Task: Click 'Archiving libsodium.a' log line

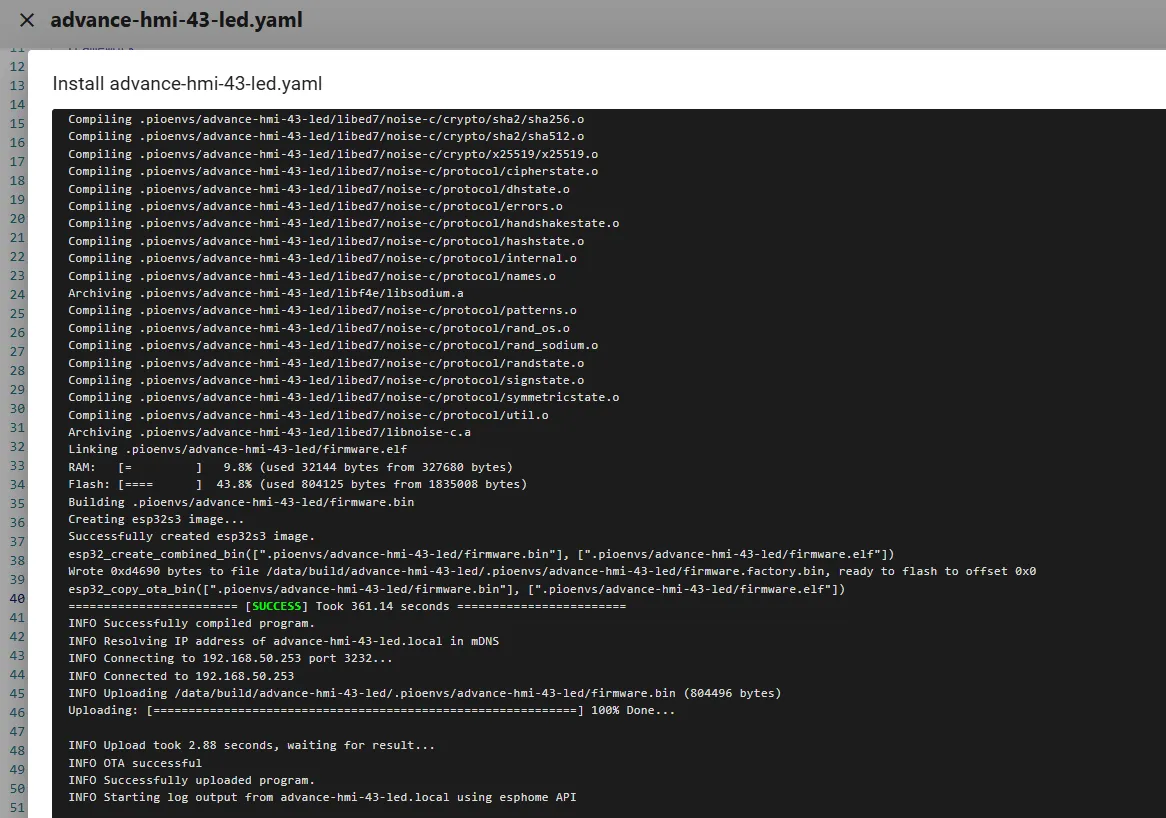Action: (x=265, y=293)
